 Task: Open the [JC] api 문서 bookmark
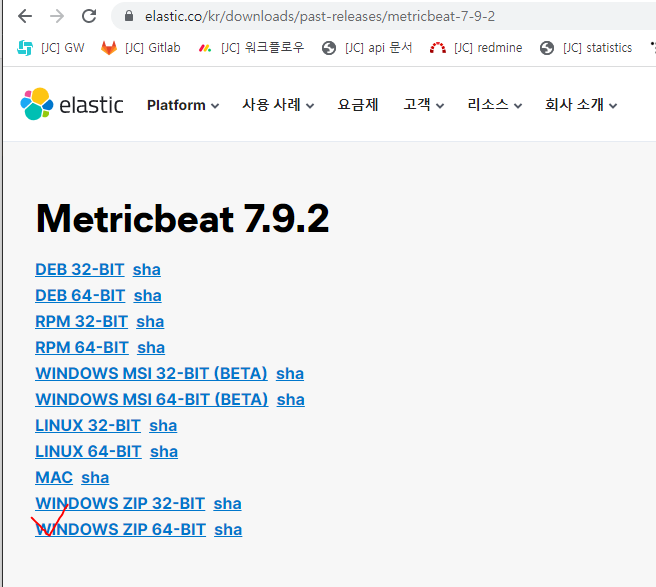367,48
